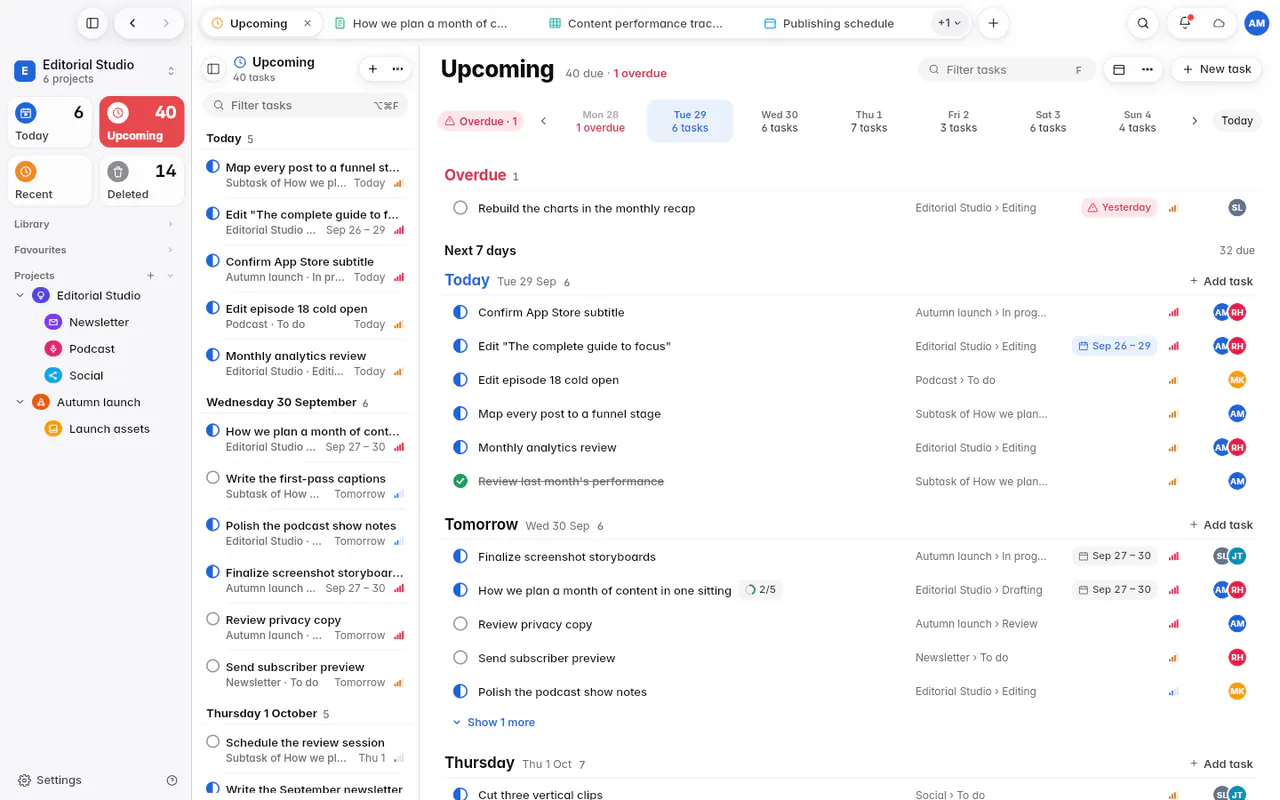Open the Deleted smart list tile
The width and height of the screenshot is (1280, 800).
click(x=142, y=180)
